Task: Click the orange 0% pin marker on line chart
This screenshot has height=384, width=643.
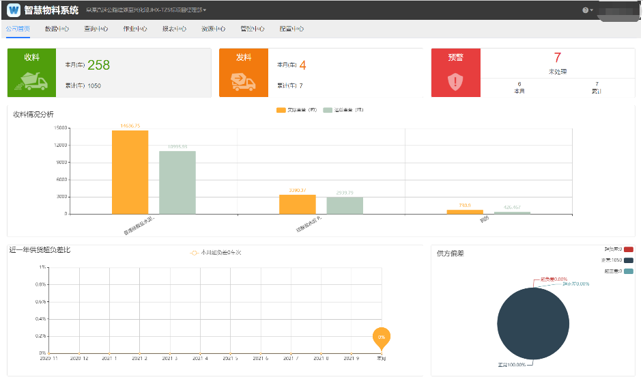Action: coord(381,339)
